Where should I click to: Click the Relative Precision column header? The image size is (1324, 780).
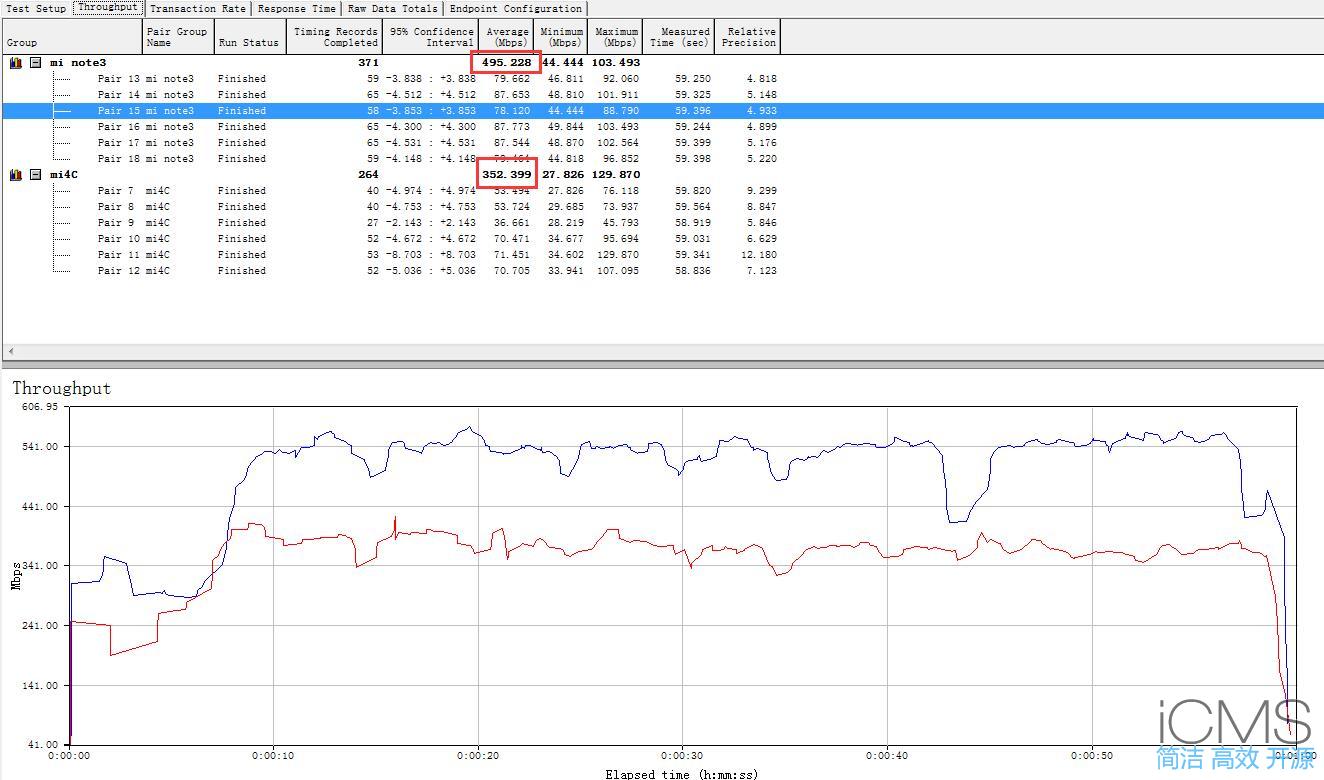pyautogui.click(x=747, y=37)
